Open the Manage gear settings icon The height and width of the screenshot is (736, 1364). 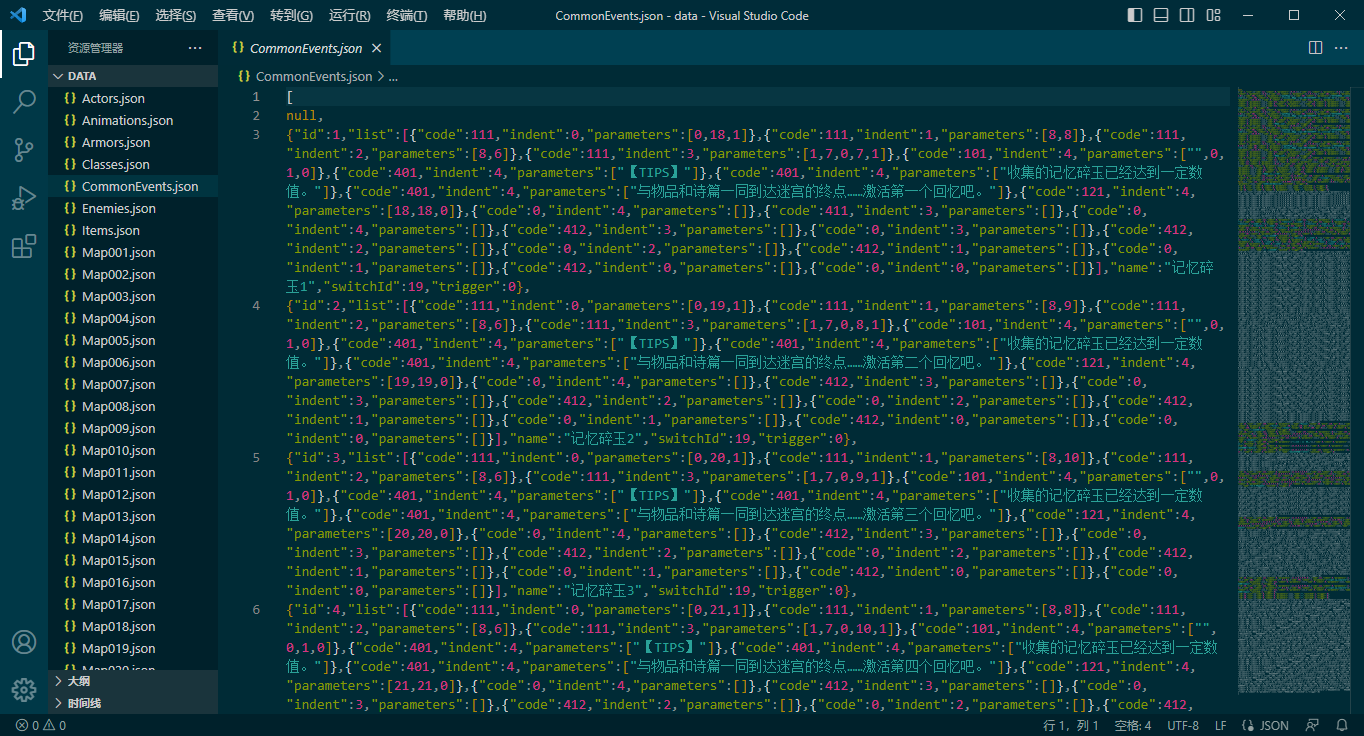tap(24, 690)
